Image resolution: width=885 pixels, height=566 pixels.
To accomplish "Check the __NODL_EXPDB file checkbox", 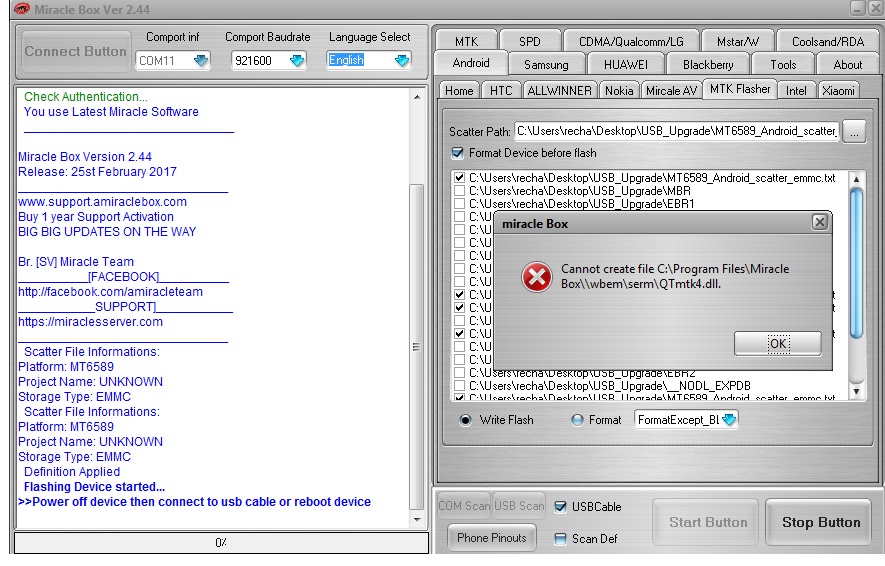I will [459, 386].
